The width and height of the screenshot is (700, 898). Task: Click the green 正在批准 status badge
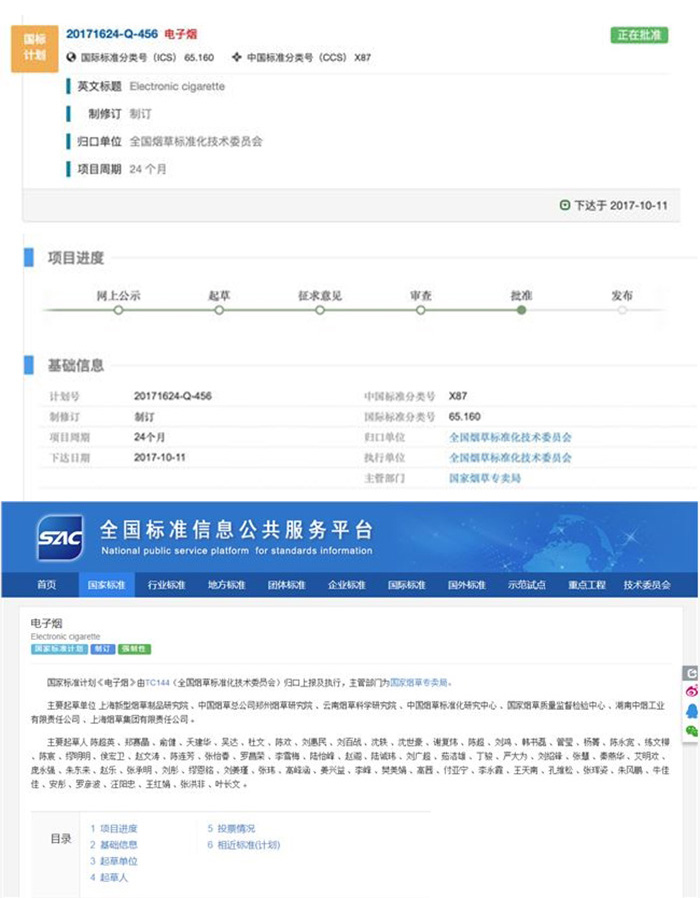point(639,35)
